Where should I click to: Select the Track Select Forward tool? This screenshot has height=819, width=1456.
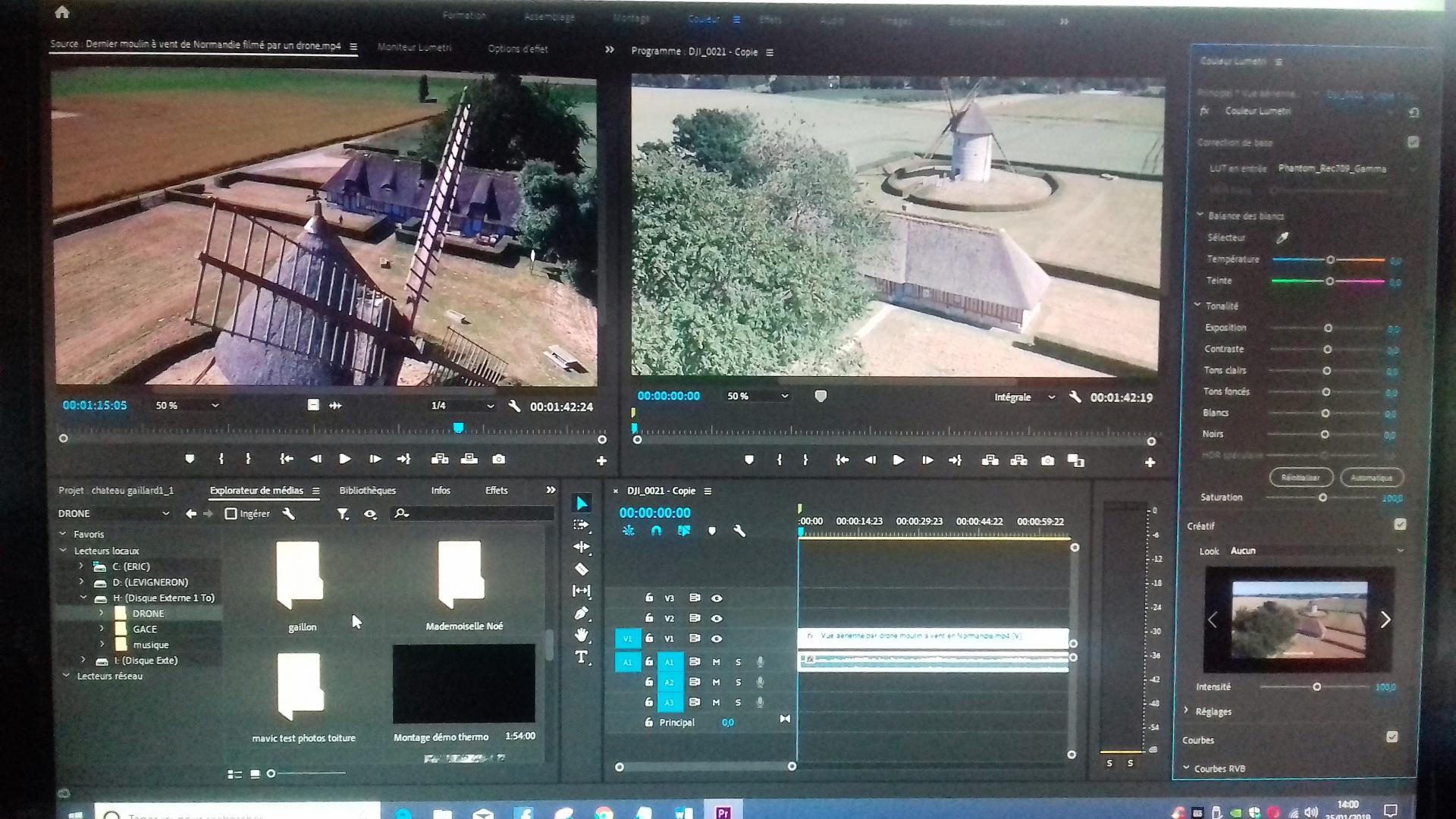(582, 525)
